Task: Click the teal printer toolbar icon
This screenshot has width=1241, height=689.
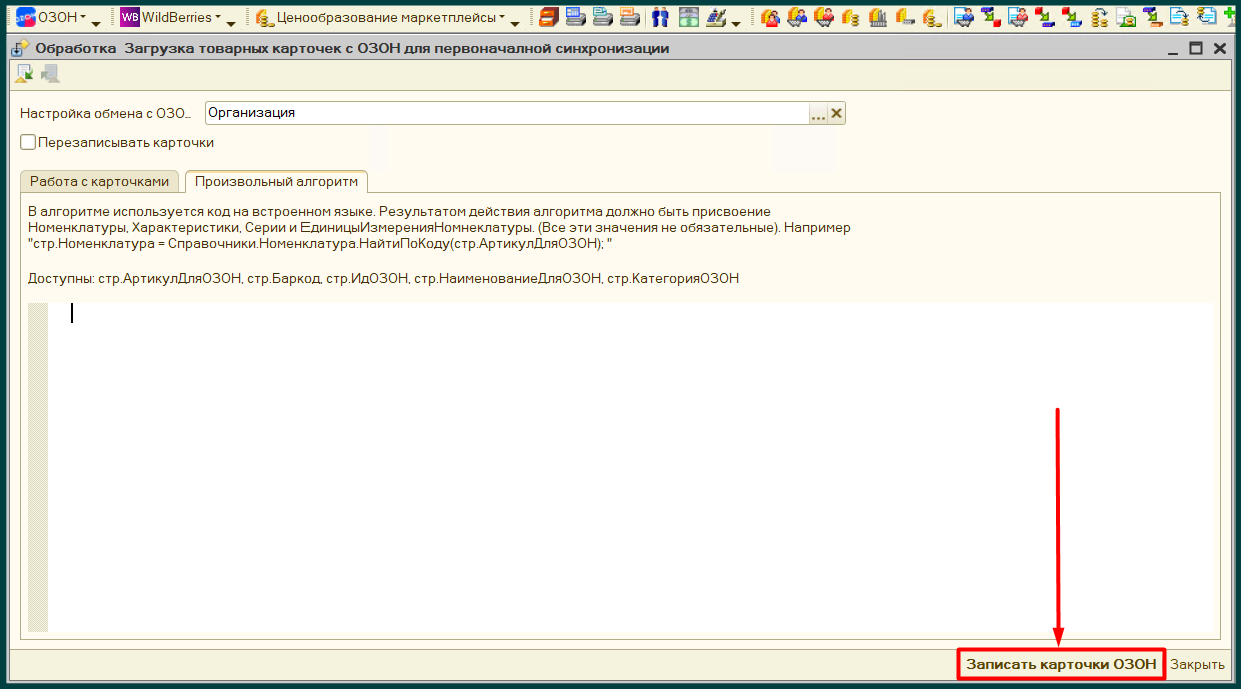Action: [602, 17]
